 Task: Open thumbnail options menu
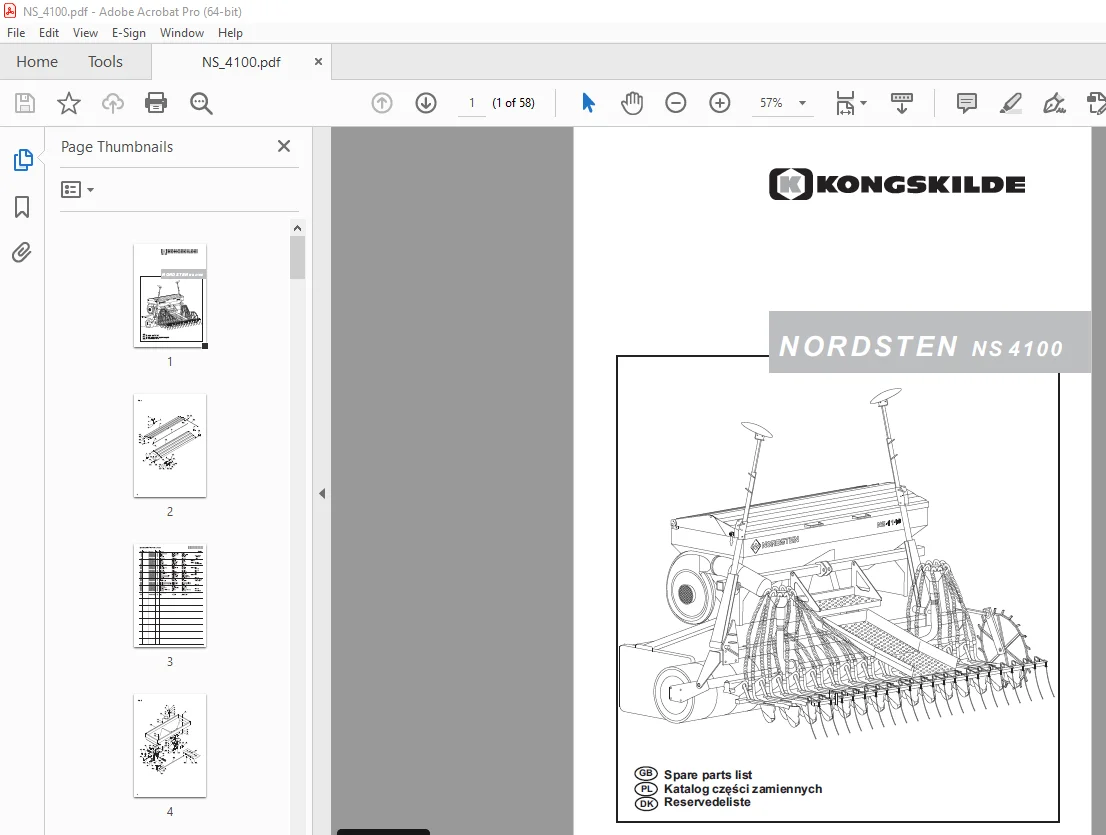[78, 190]
